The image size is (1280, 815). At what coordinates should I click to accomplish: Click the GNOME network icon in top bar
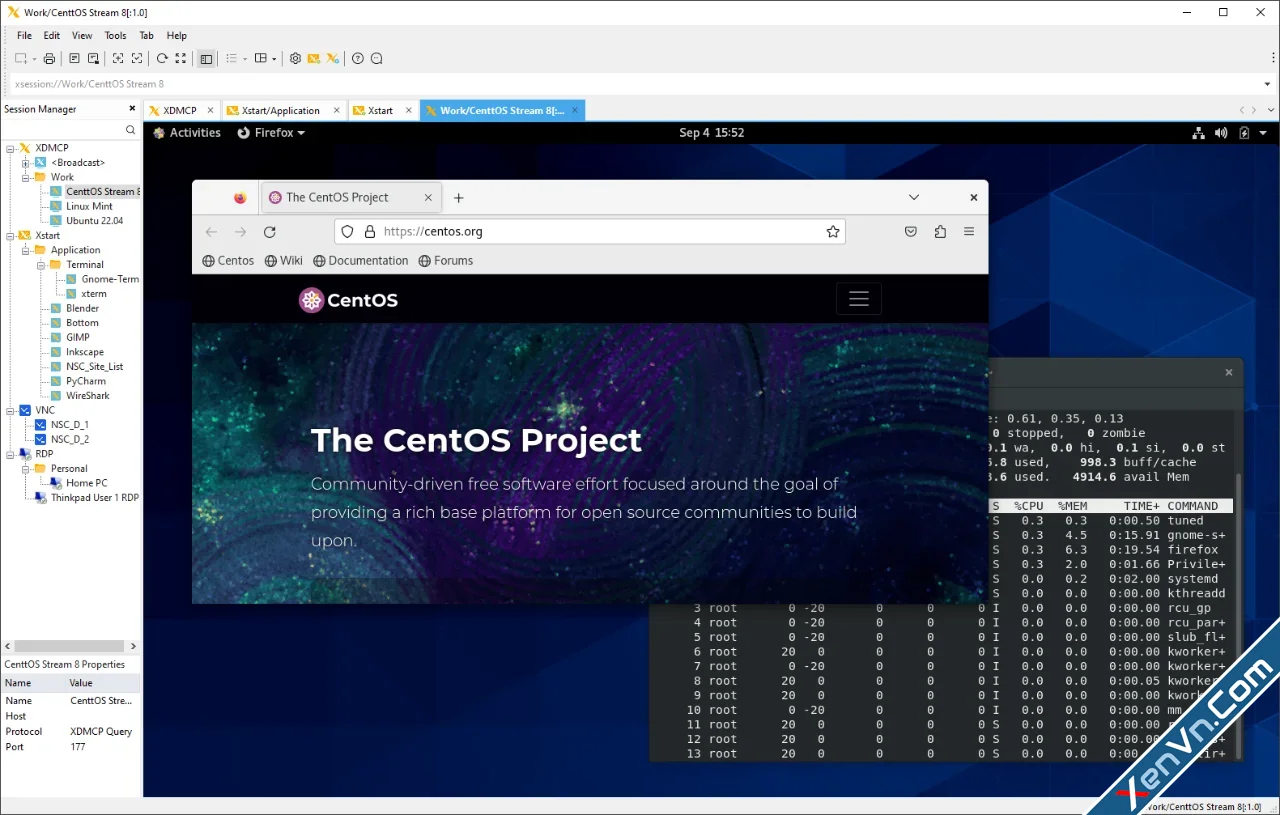[x=1199, y=132]
